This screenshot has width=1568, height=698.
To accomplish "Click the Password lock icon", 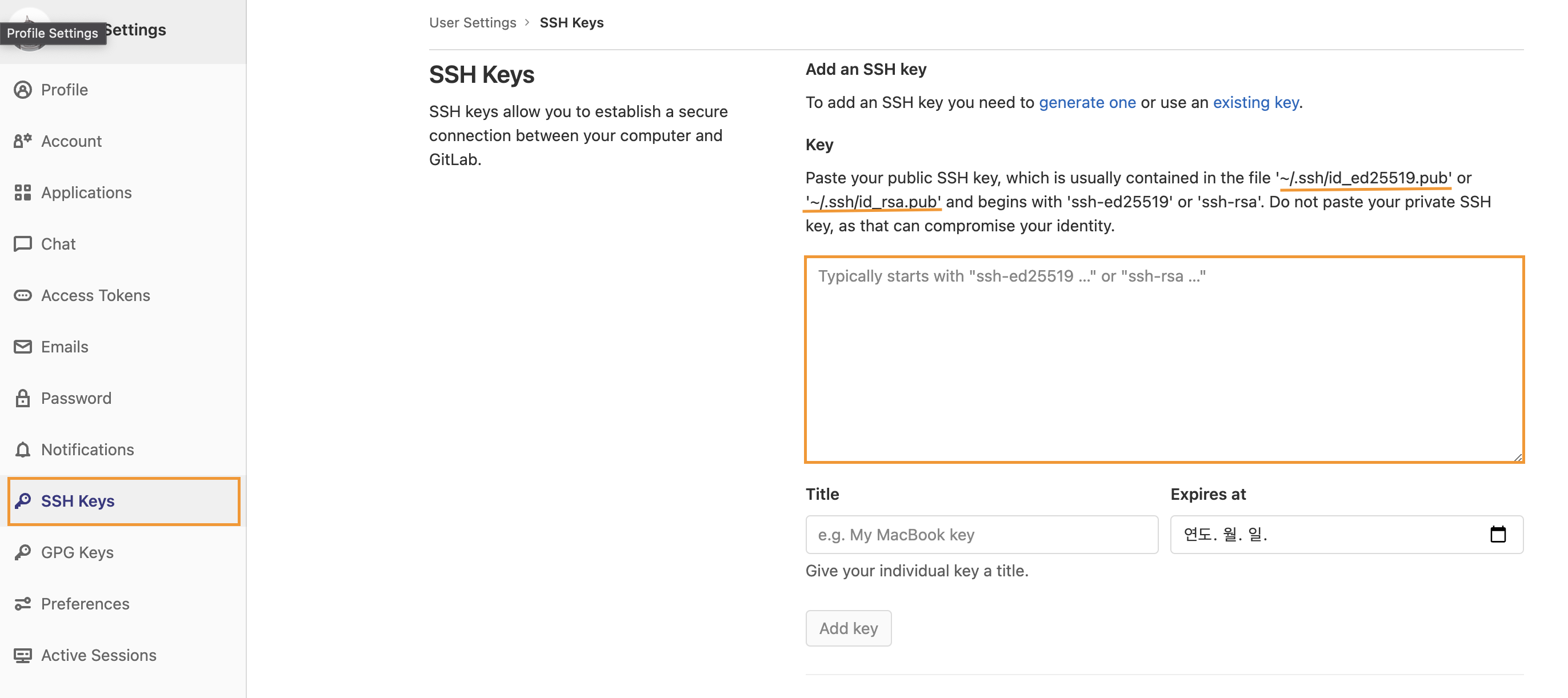I will [22, 398].
